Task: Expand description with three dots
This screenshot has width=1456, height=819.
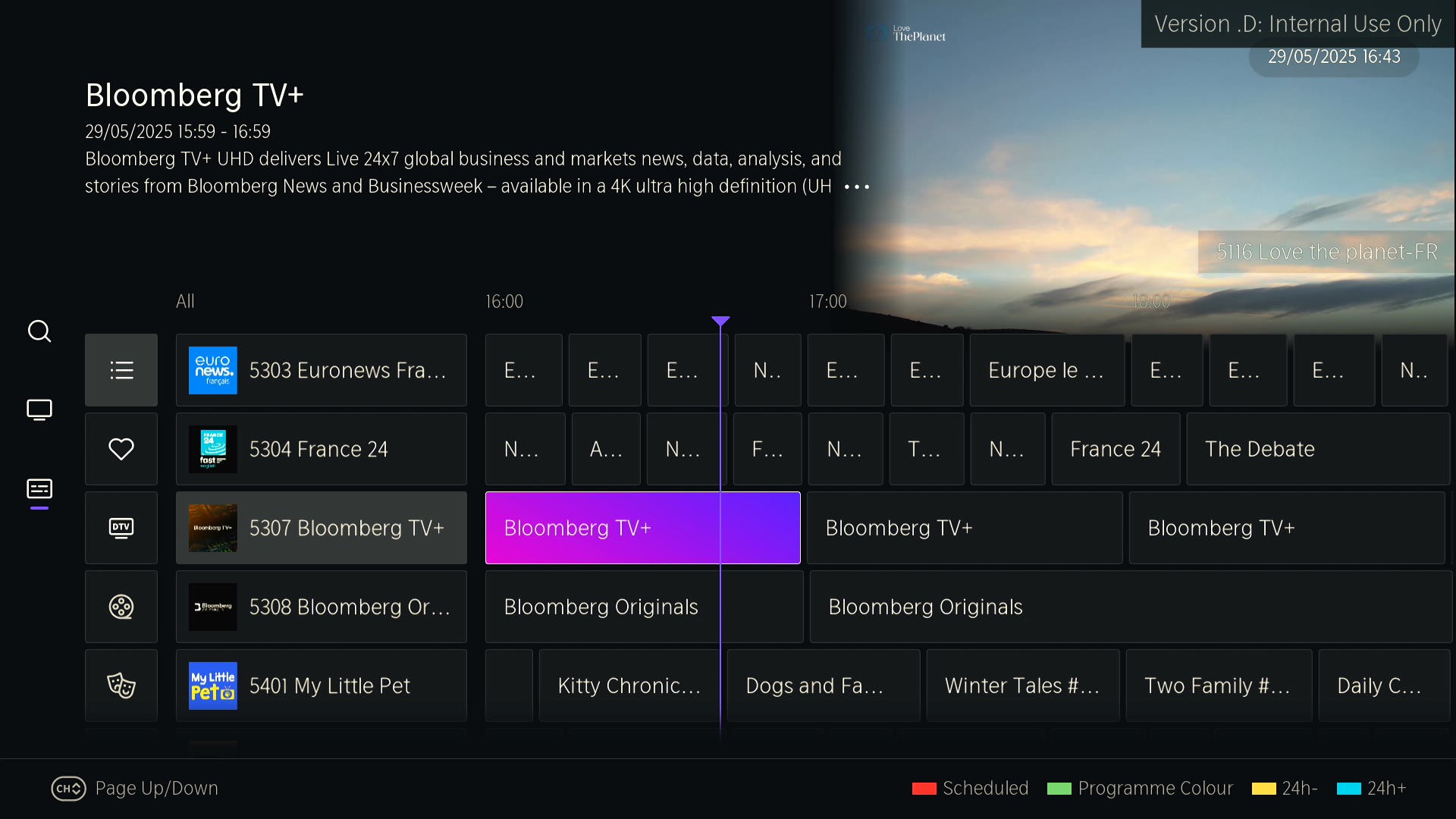Action: 857,187
